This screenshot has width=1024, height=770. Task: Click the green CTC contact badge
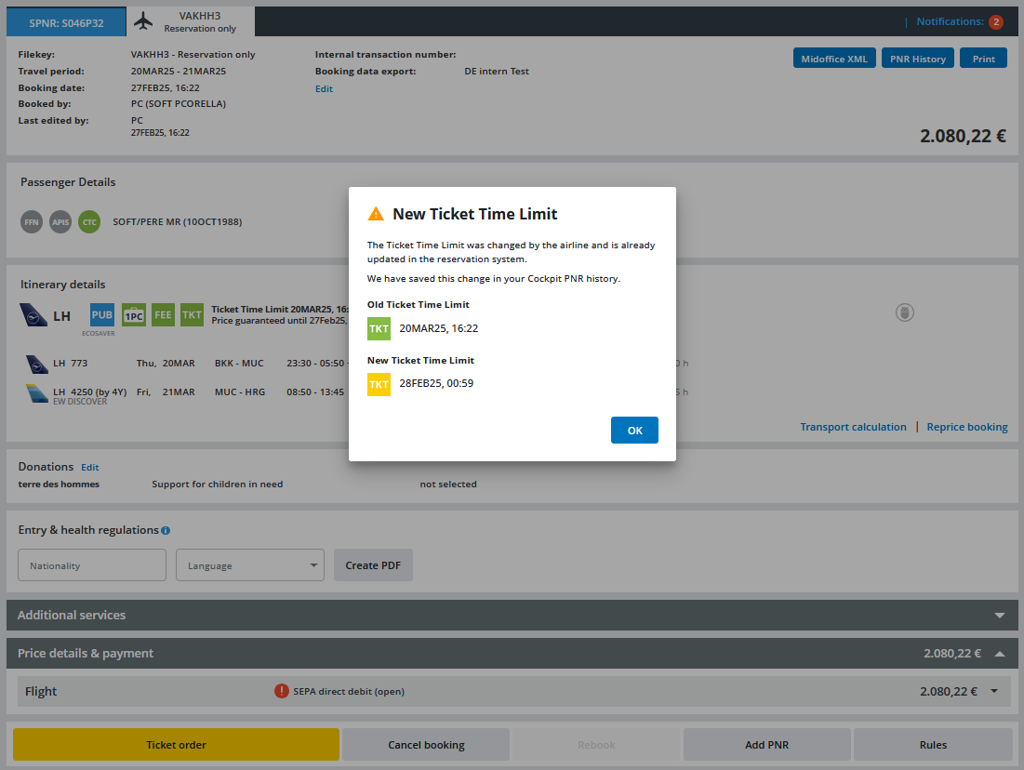tap(90, 222)
